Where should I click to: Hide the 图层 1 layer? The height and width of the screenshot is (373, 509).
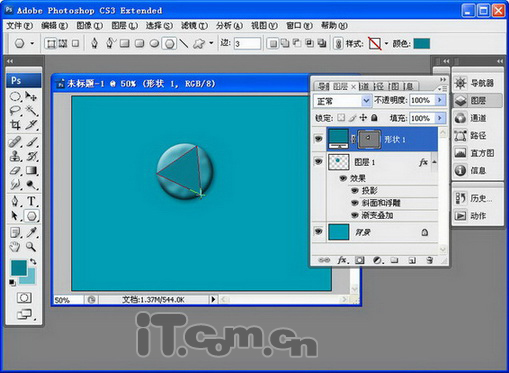click(x=319, y=162)
